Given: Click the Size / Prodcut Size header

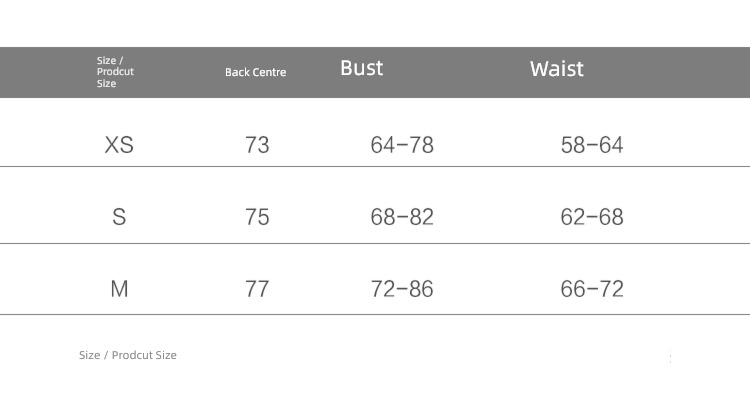Looking at the screenshot, I should pos(115,72).
